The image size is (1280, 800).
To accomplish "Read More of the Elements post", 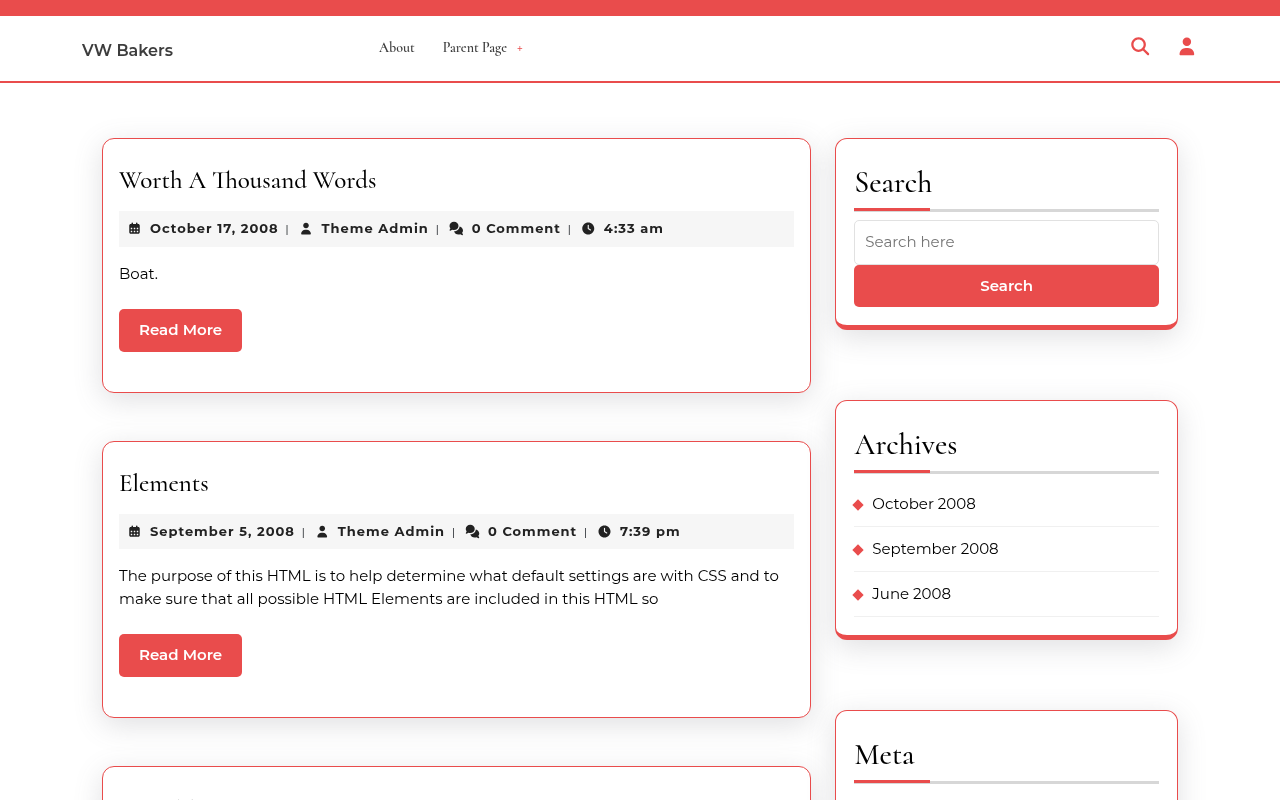I will (180, 655).
